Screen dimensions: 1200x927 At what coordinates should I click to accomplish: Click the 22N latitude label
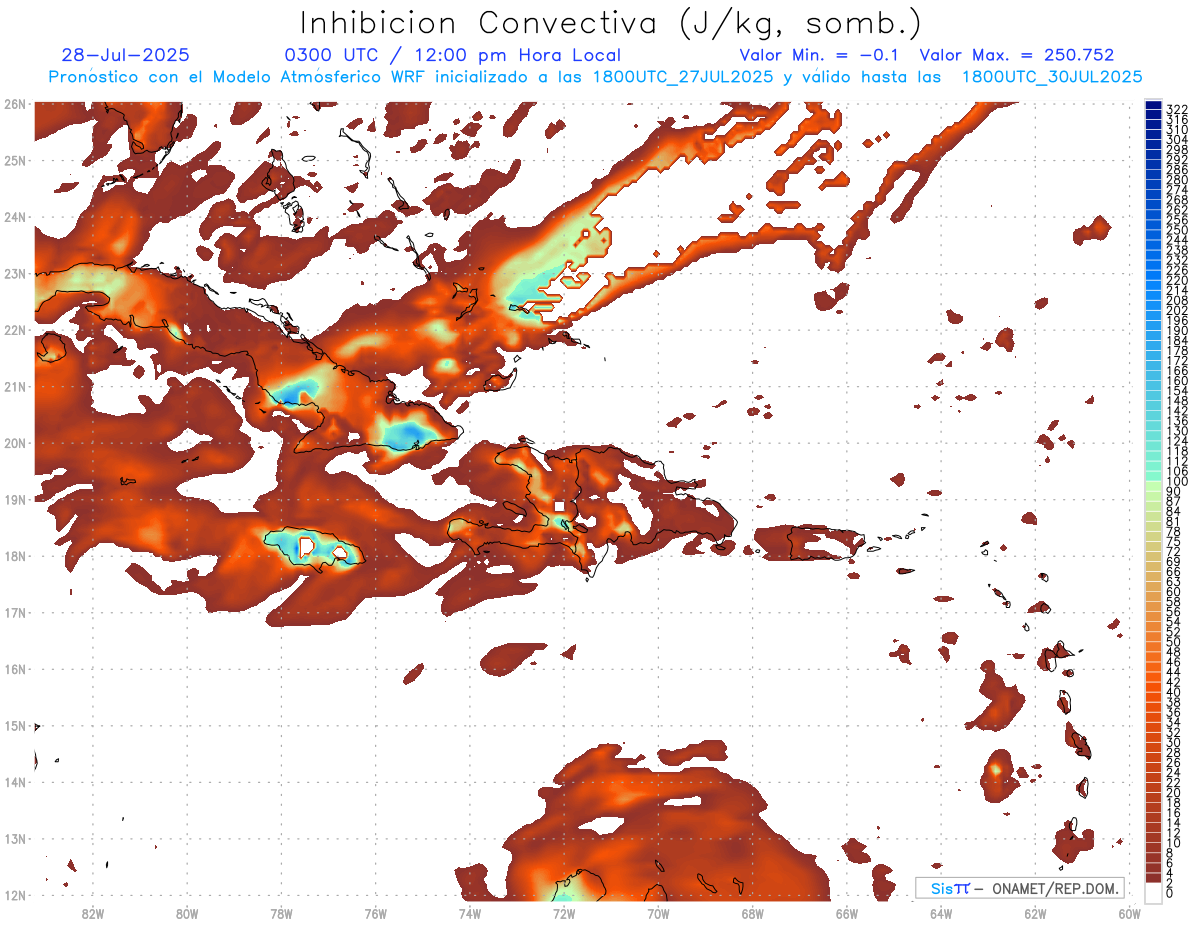[x=15, y=330]
